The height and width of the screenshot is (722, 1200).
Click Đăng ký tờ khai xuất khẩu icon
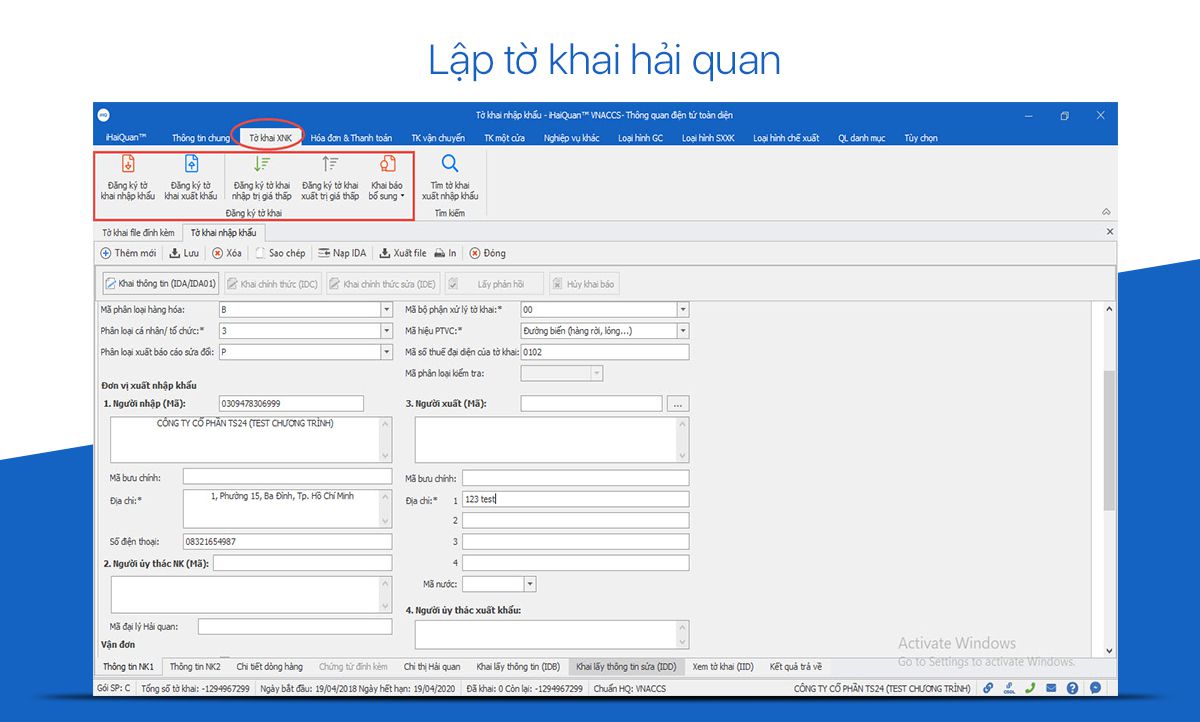click(x=191, y=165)
